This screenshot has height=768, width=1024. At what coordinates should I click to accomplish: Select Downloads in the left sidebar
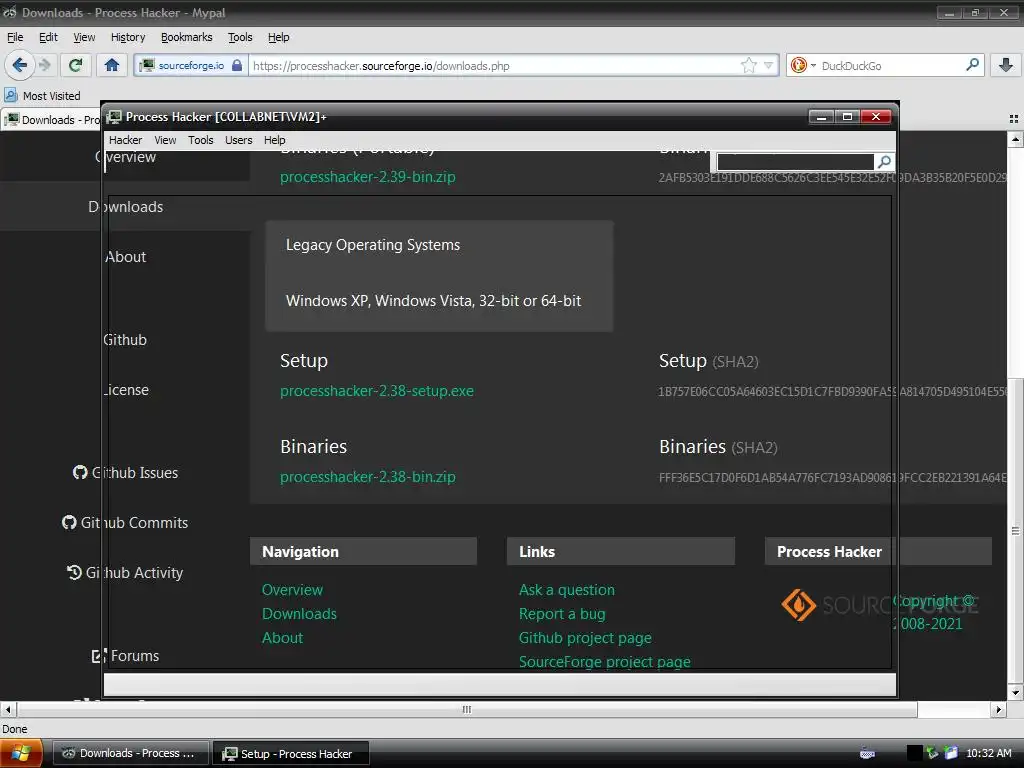point(125,206)
